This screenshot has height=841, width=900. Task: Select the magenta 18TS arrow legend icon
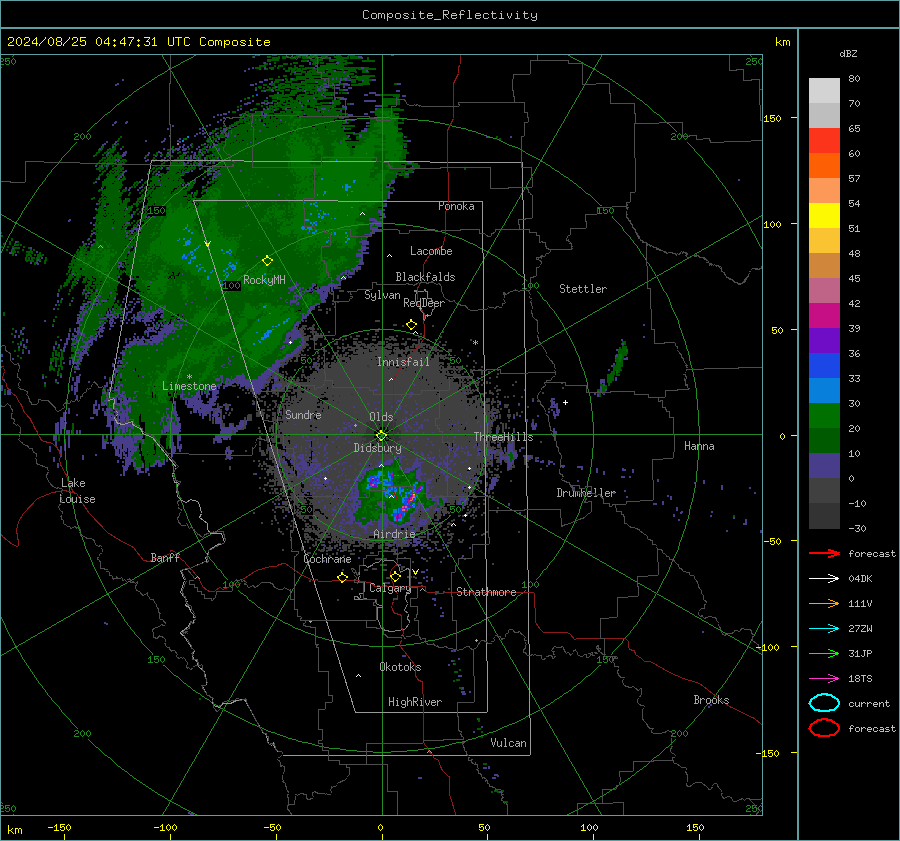point(824,679)
